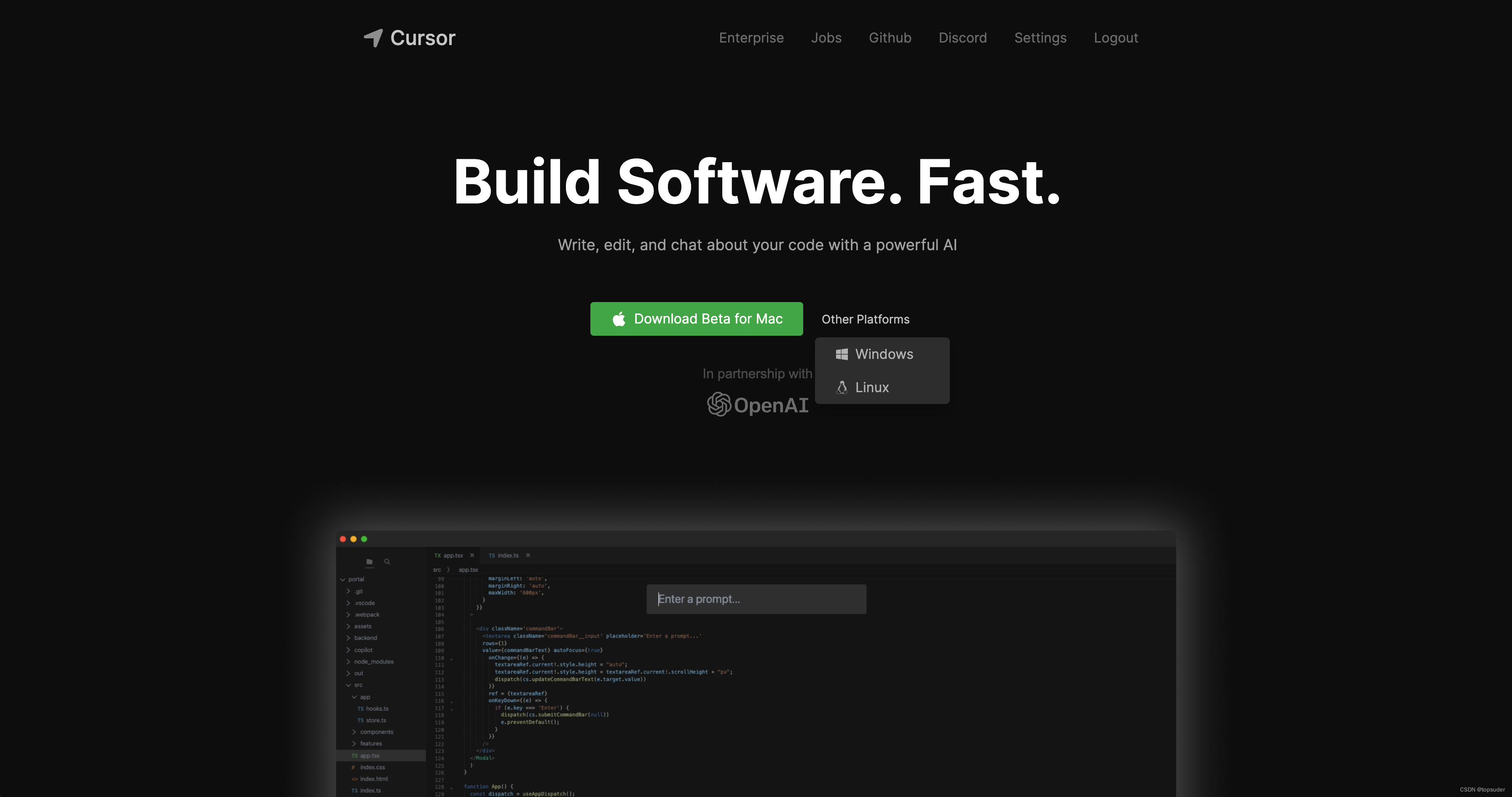Click the folder explorer icon in sidebar
Screen dimensions: 1512x797
click(x=369, y=562)
